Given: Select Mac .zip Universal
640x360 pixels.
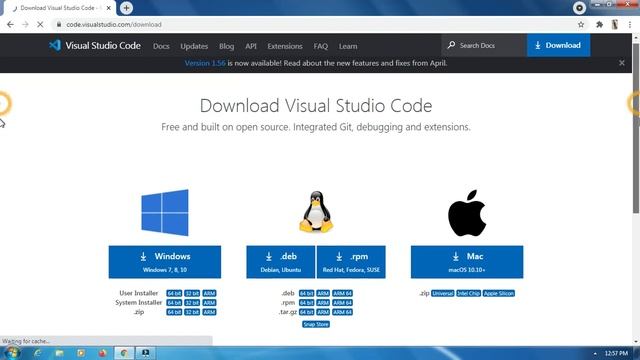Looking at the screenshot, I should coord(443,293).
